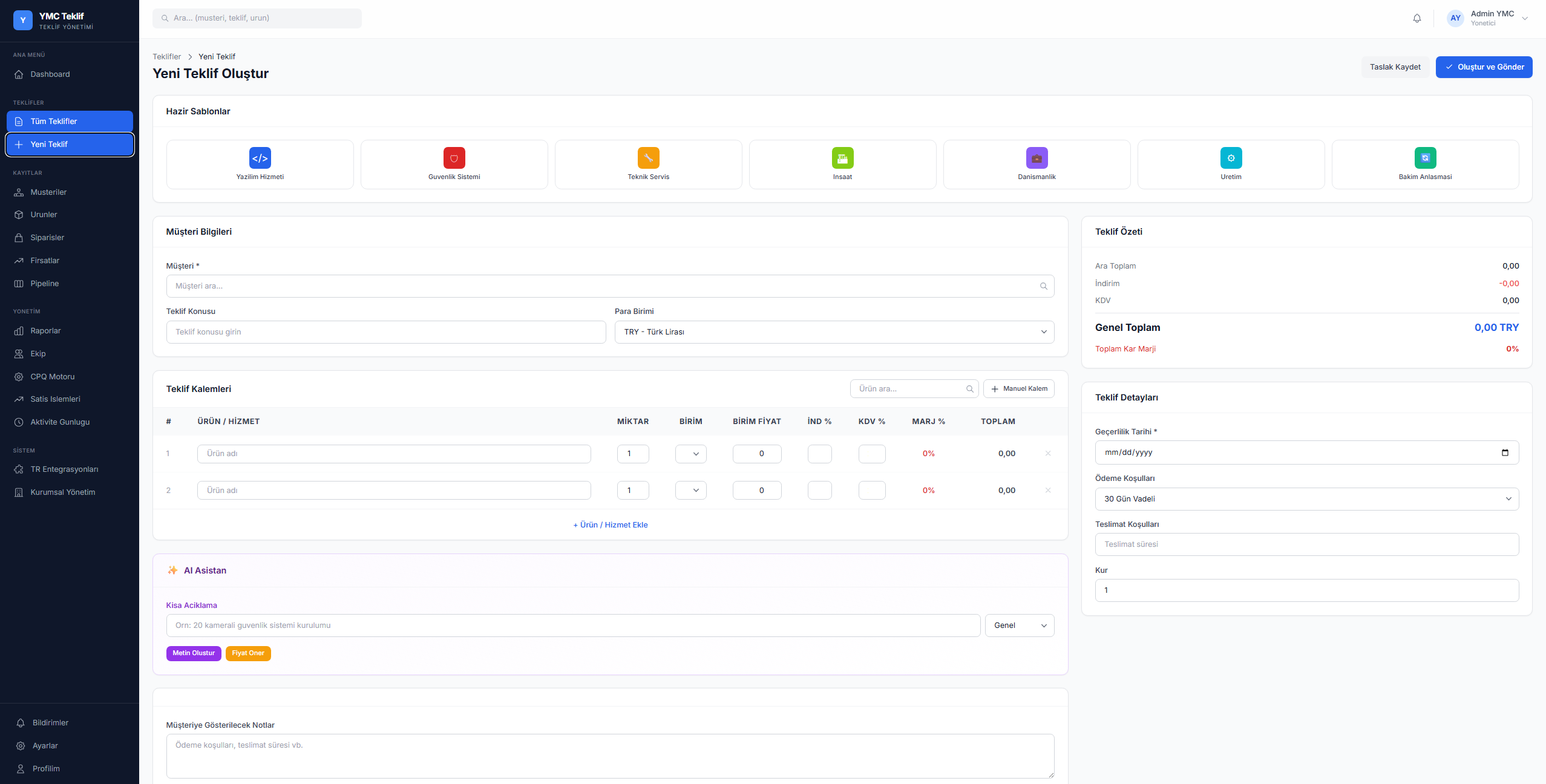Click the AI Asistan sparkle icon
The width and height of the screenshot is (1546, 784).
pyautogui.click(x=172, y=570)
